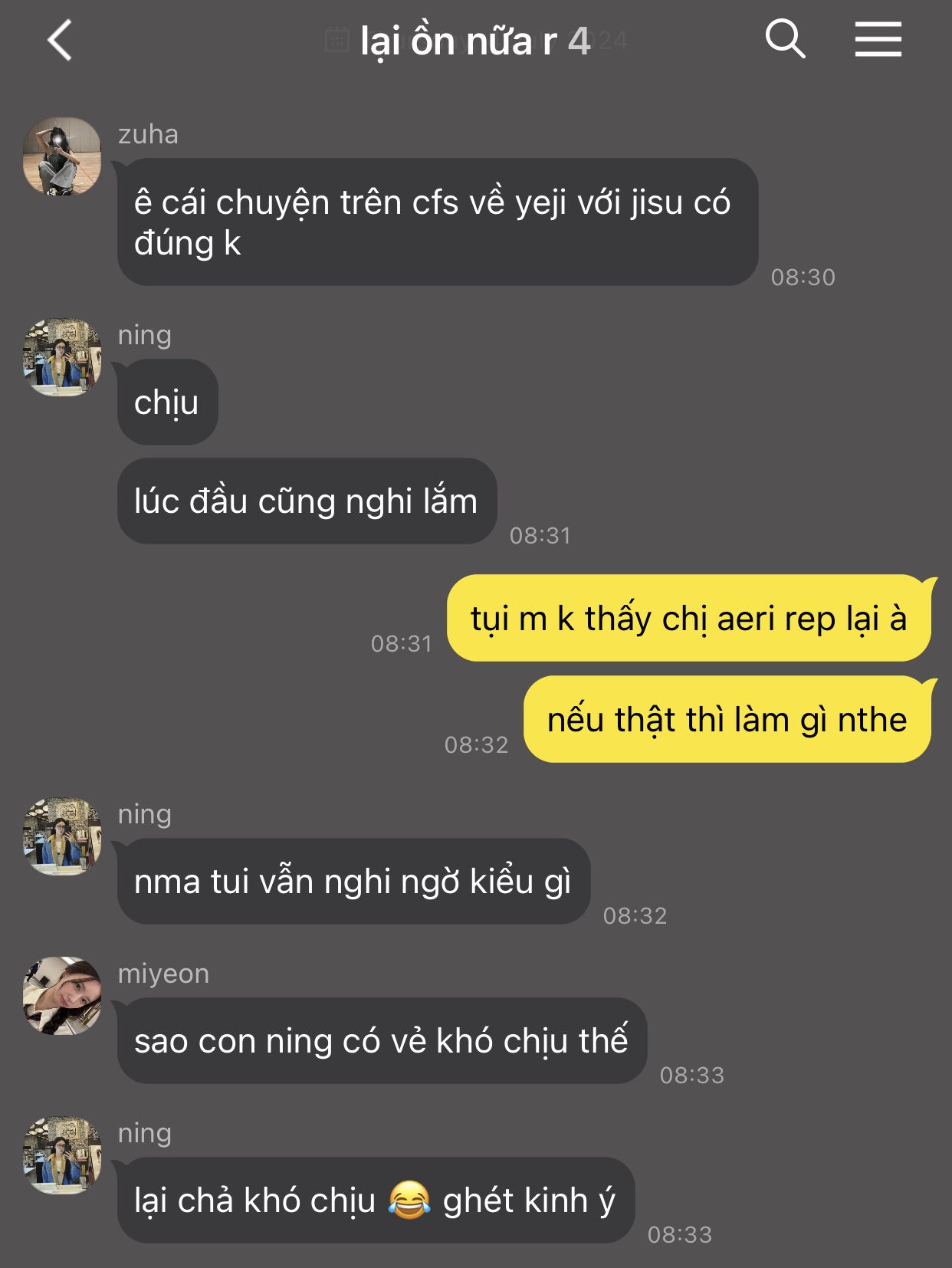Tap ning's avatar next to 'nma tui vẫn' message
The height and width of the screenshot is (1268, 952).
[x=62, y=836]
